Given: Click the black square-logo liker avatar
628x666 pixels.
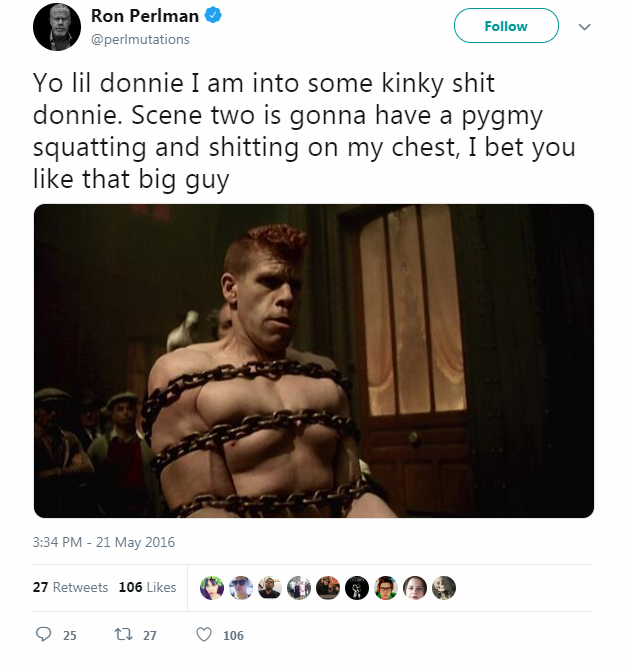Looking at the screenshot, I should click(x=357, y=588).
